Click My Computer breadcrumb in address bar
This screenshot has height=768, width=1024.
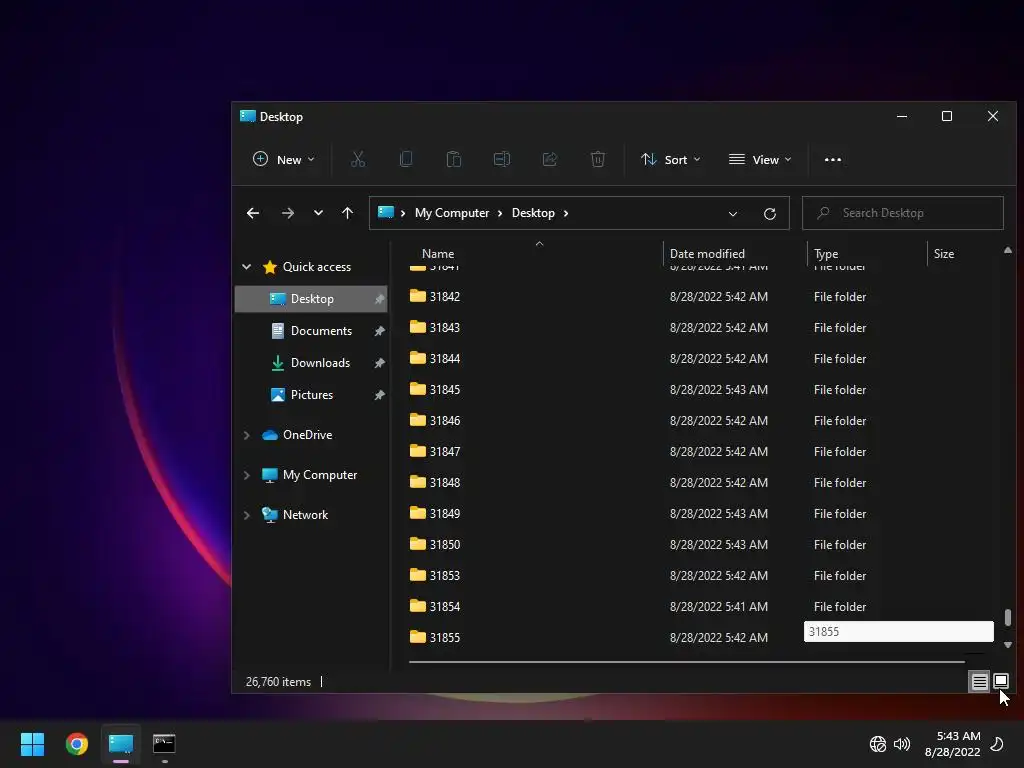point(452,214)
